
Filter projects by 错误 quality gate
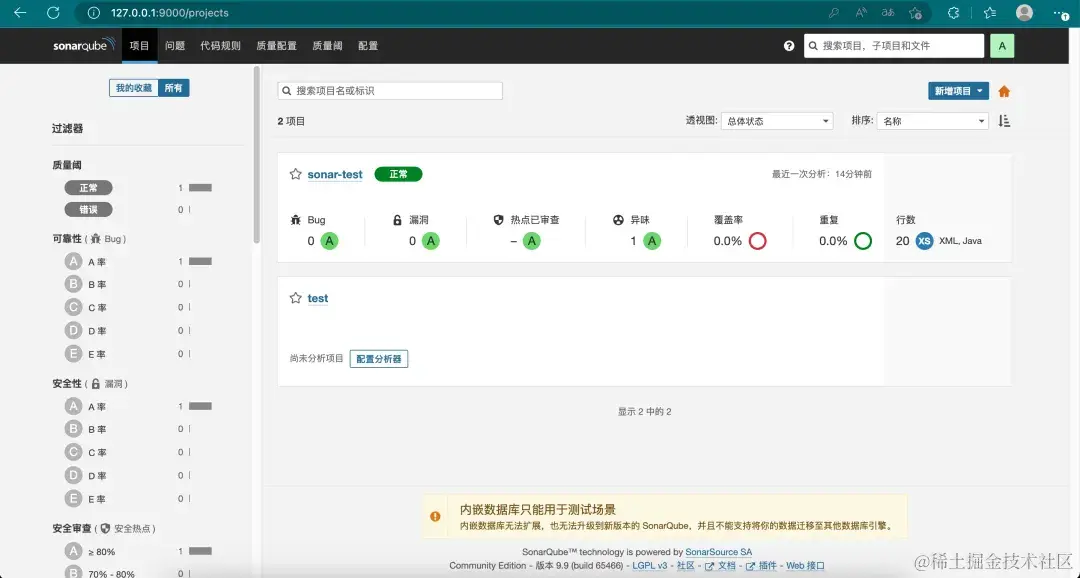coord(88,209)
